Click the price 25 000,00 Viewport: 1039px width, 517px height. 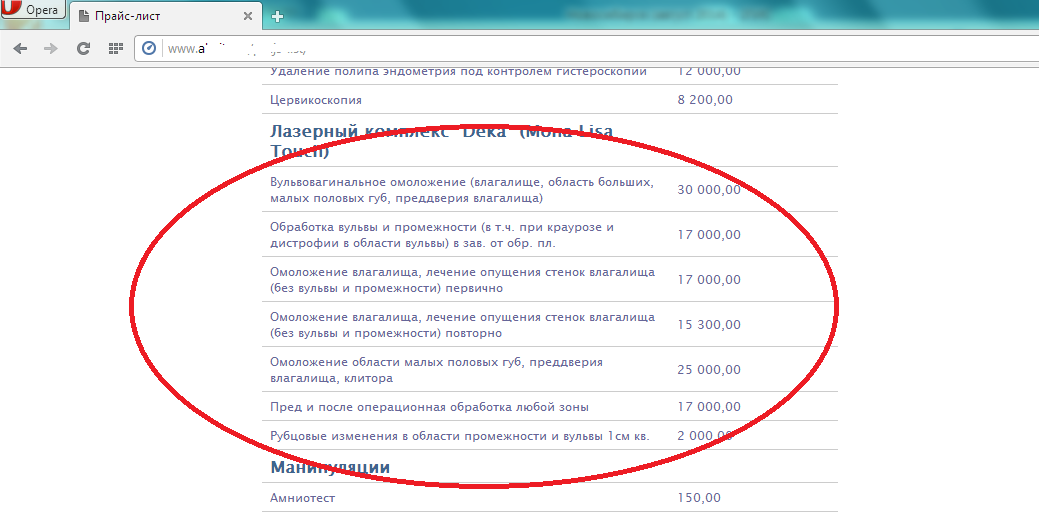point(709,370)
